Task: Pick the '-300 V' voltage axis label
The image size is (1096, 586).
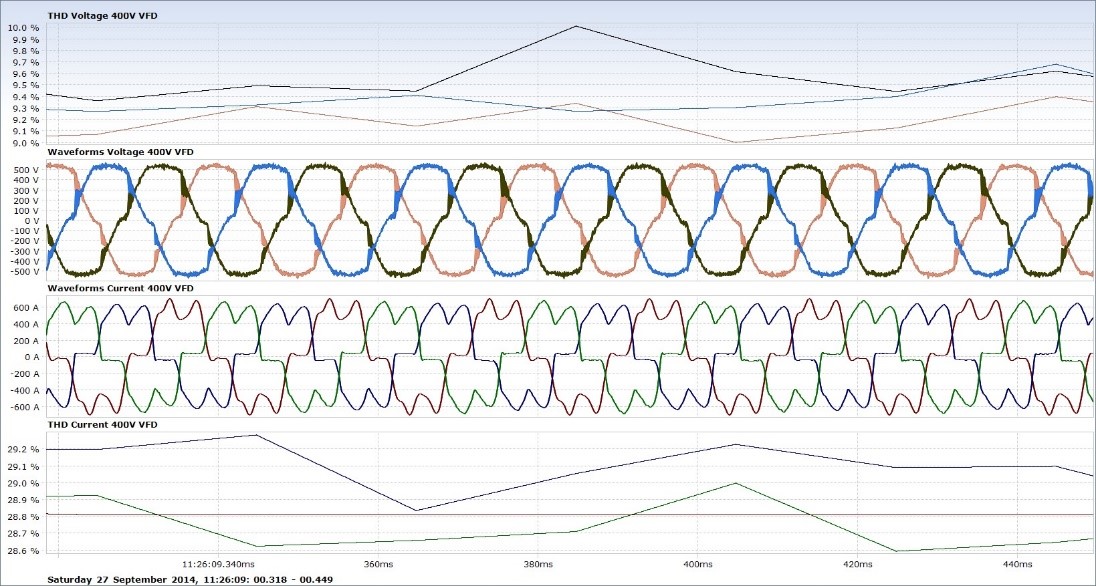Action: click(x=26, y=252)
